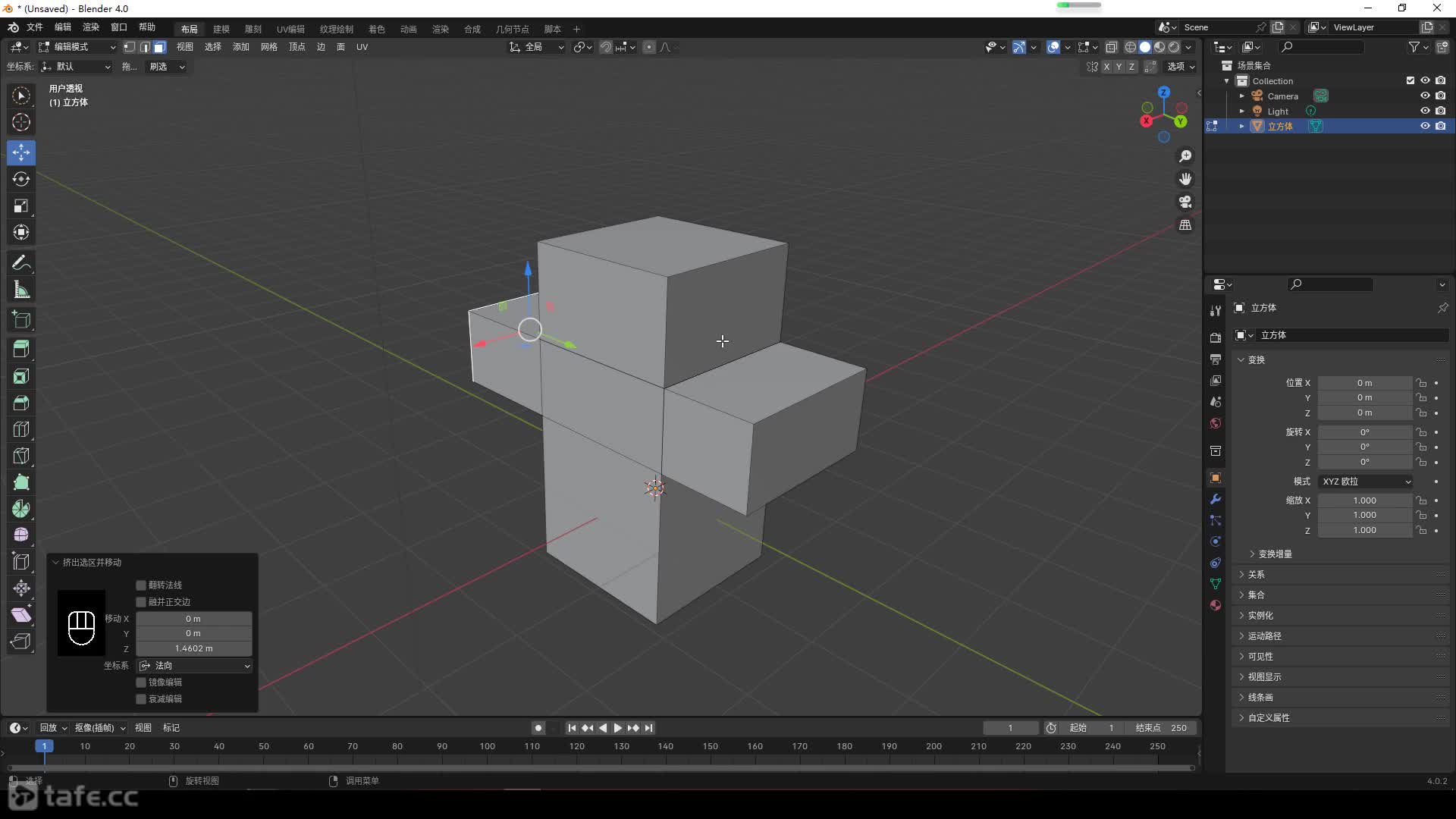Hide Camera in viewport via eye icon
The width and height of the screenshot is (1456, 819).
[x=1425, y=96]
